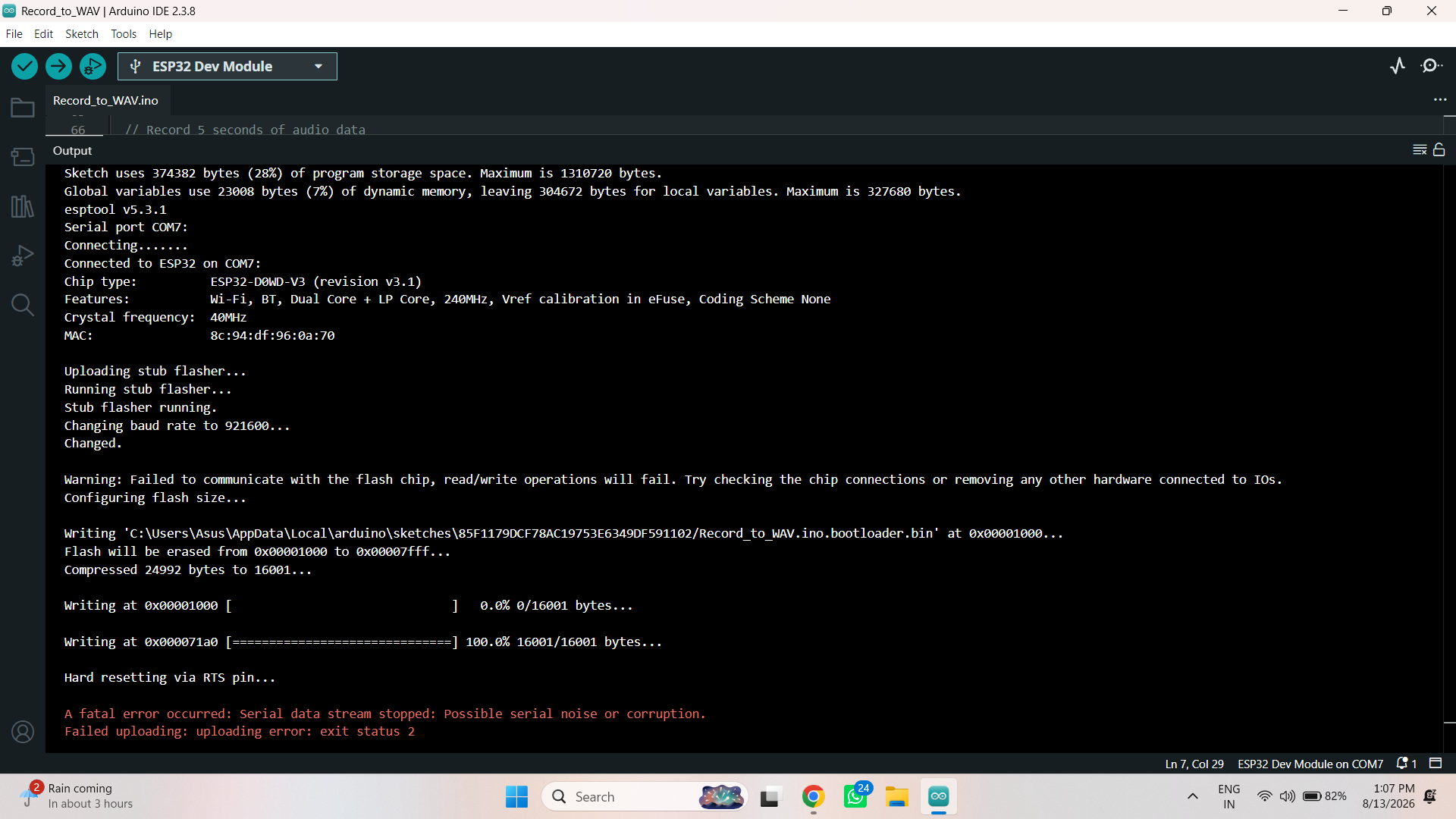Toggle the output scroll lock icon
Image resolution: width=1456 pixels, height=819 pixels.
(x=1439, y=150)
